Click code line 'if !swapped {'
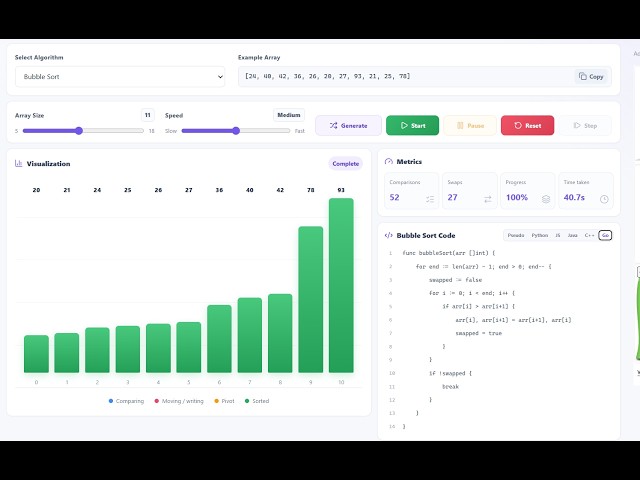The image size is (640, 480). [x=450, y=373]
